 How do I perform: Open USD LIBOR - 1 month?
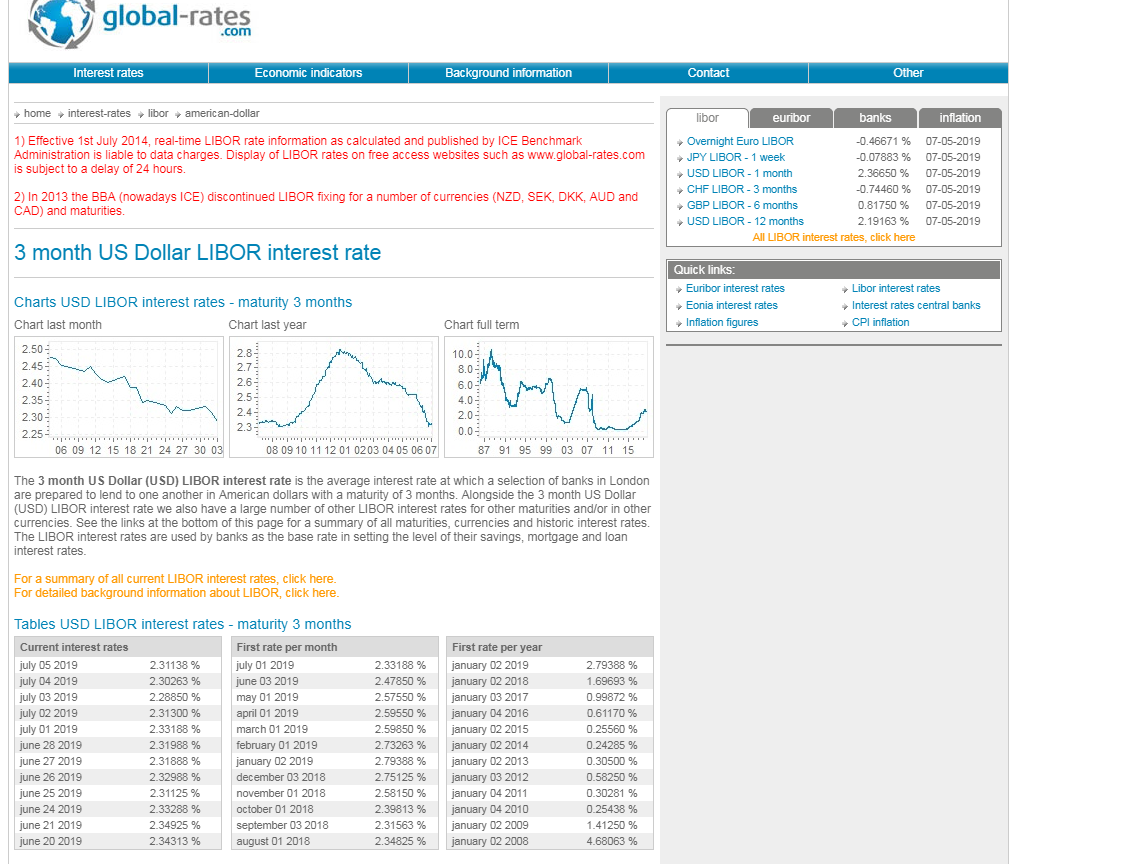[x=739, y=173]
